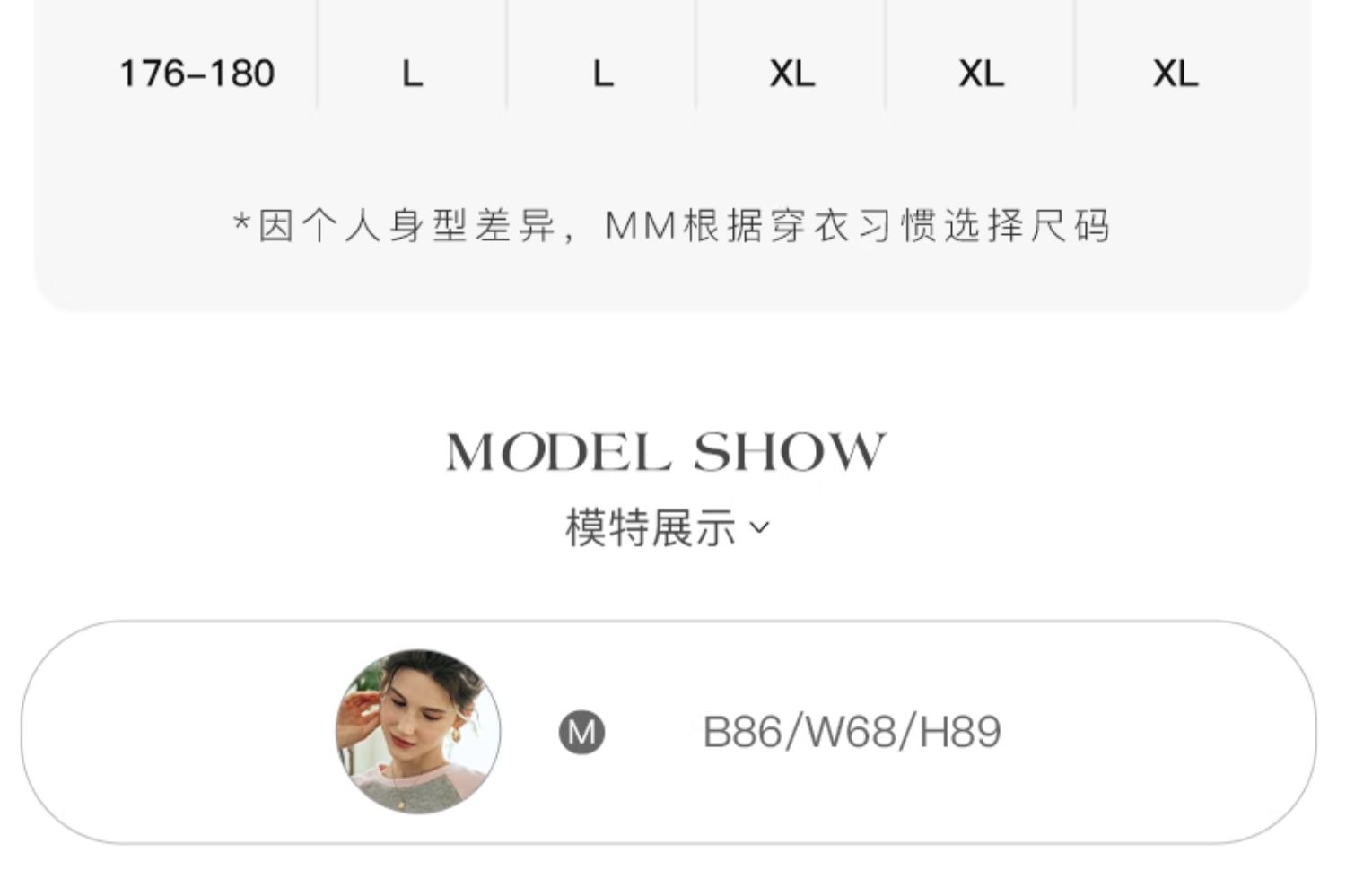Click the word SHOW in the heading
The width and height of the screenshot is (1346, 896).
(x=791, y=452)
